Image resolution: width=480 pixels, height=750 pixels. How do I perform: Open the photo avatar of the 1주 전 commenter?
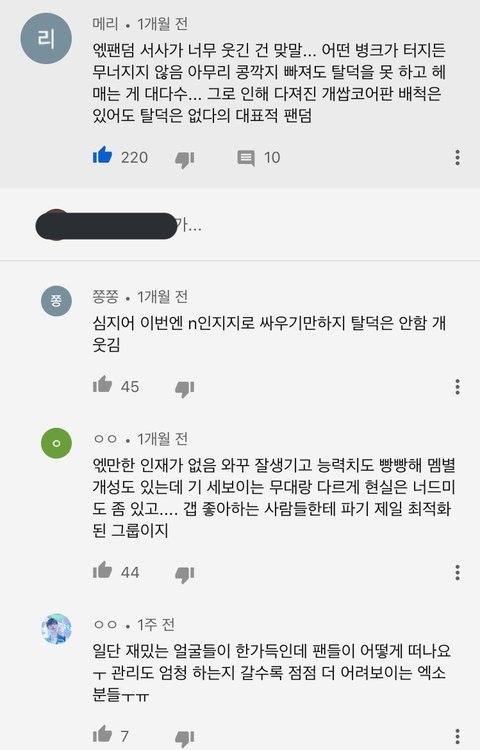[56, 629]
